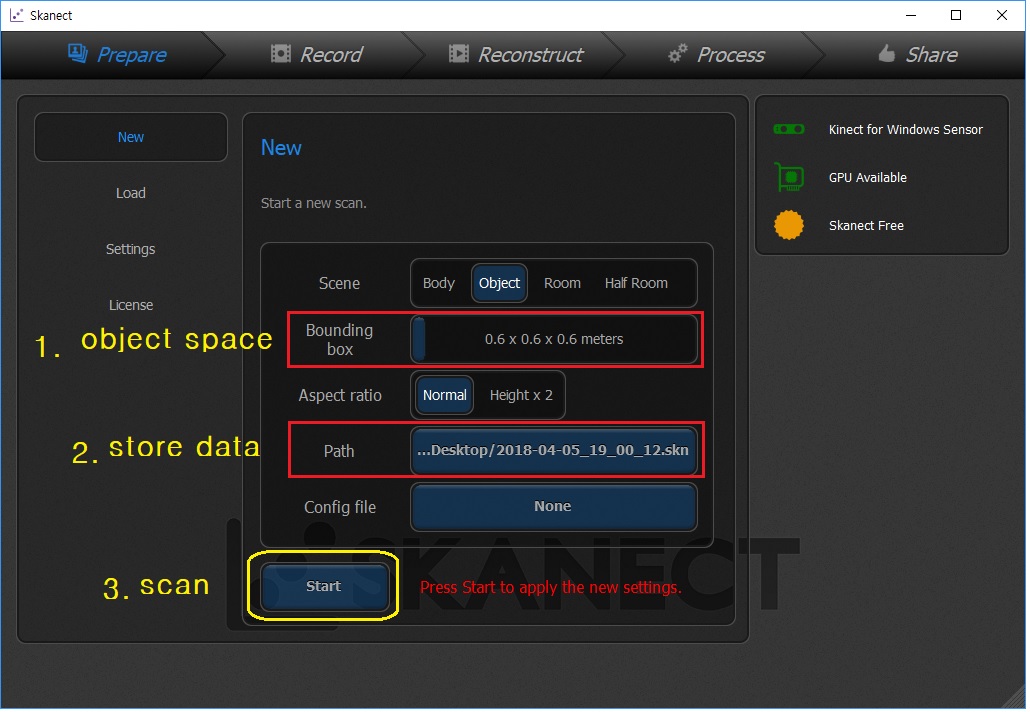Screen dimensions: 1030x712
Task: Close the Skanect window
Action: point(1002,15)
